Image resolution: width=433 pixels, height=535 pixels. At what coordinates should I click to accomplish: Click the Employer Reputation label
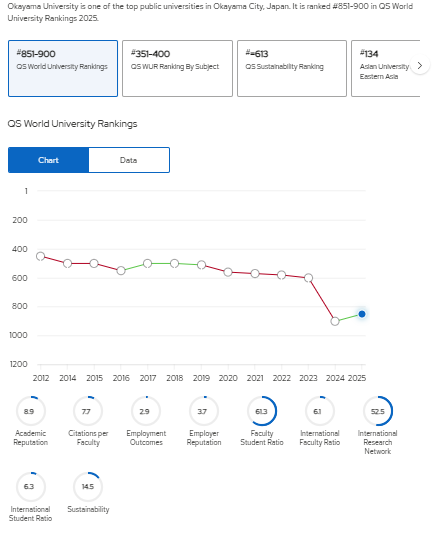click(204, 438)
